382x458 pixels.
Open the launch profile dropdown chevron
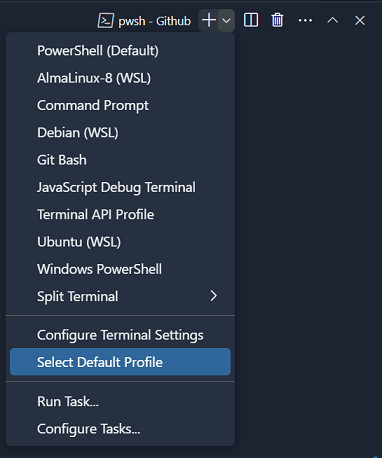coord(226,21)
